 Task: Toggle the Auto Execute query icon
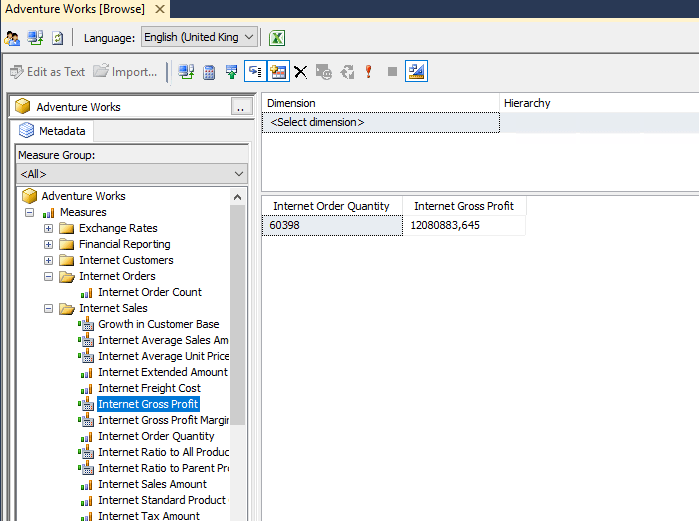[255, 71]
